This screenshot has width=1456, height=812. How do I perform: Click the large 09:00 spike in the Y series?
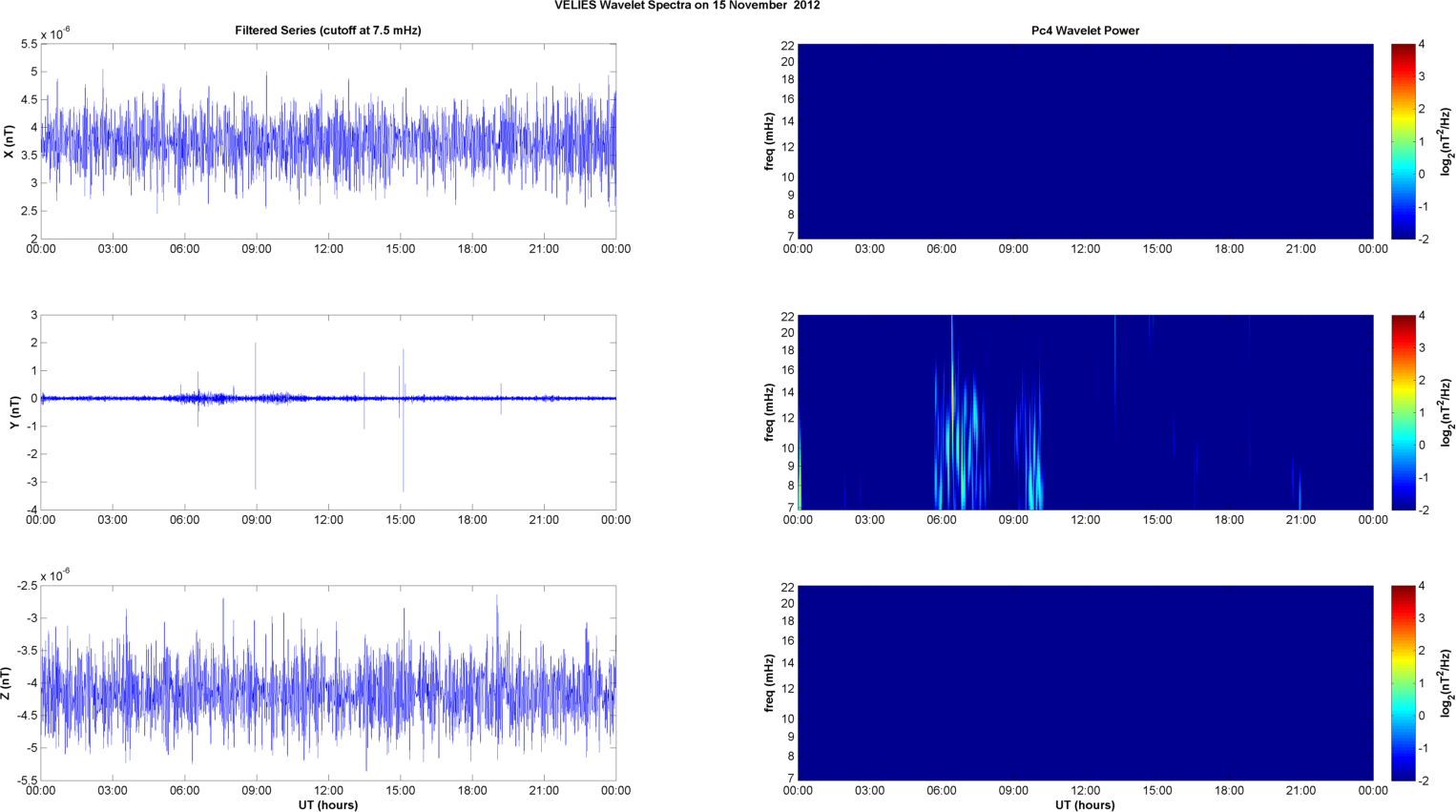pyautogui.click(x=256, y=416)
